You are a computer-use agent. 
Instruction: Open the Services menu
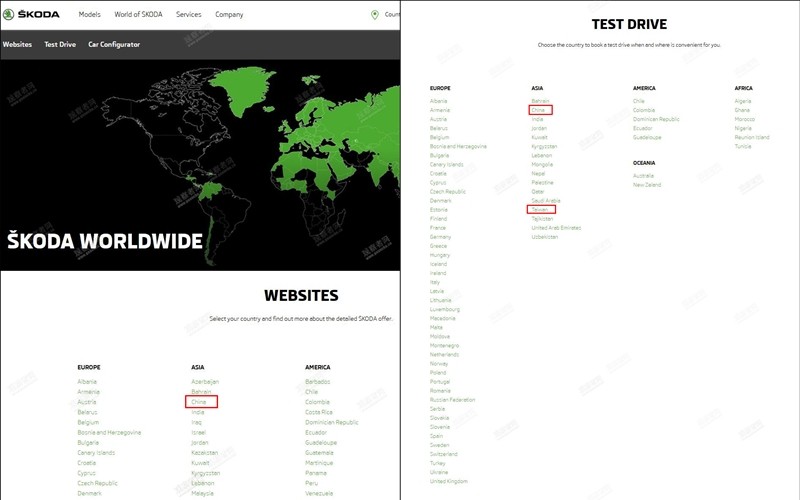(188, 15)
